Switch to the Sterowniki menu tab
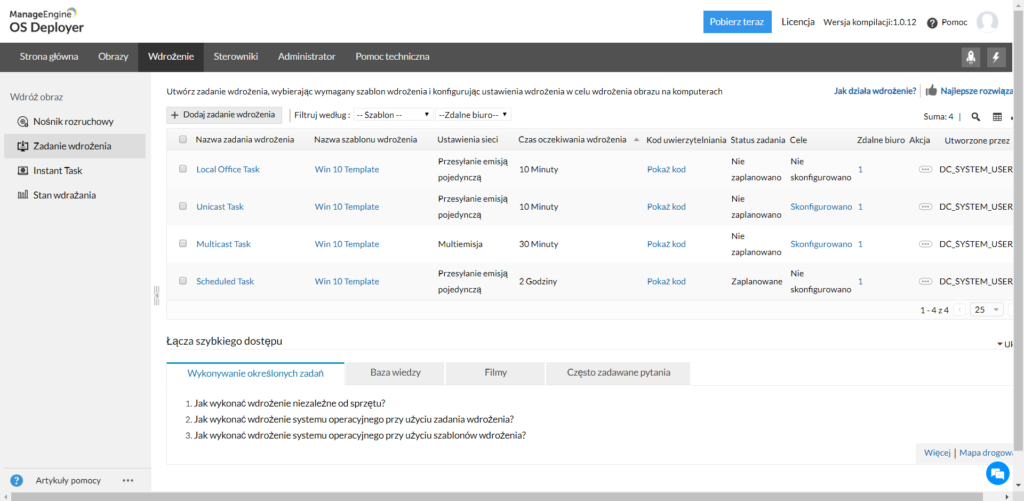This screenshot has width=1024, height=501. click(235, 57)
